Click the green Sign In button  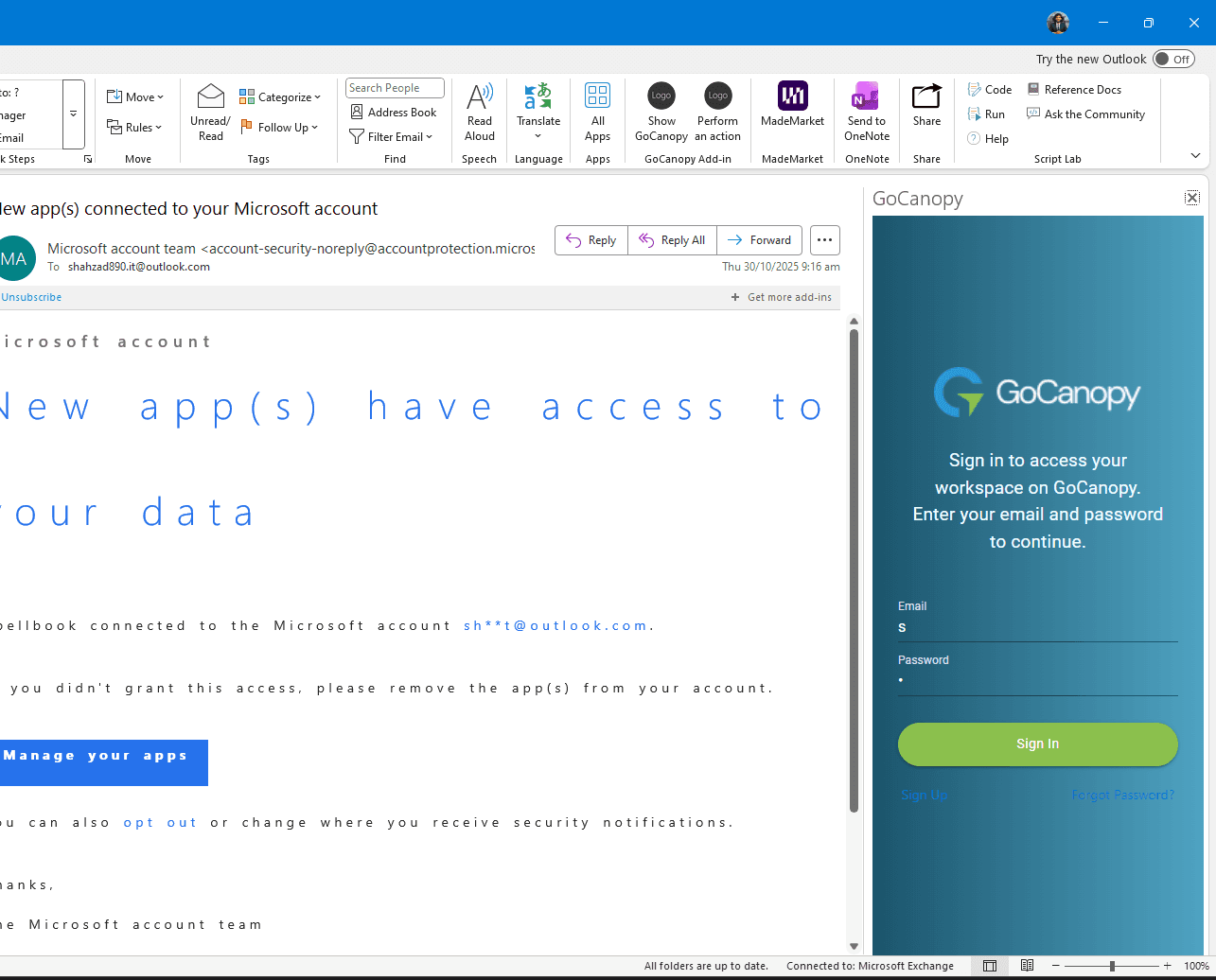click(1037, 744)
